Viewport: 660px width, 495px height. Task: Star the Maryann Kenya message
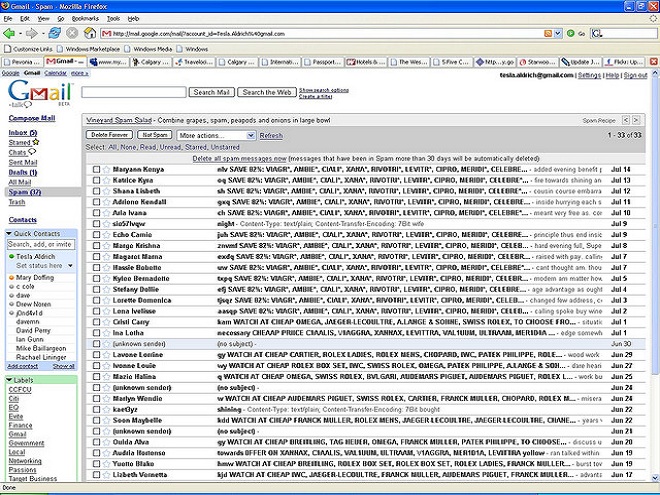coord(107,170)
